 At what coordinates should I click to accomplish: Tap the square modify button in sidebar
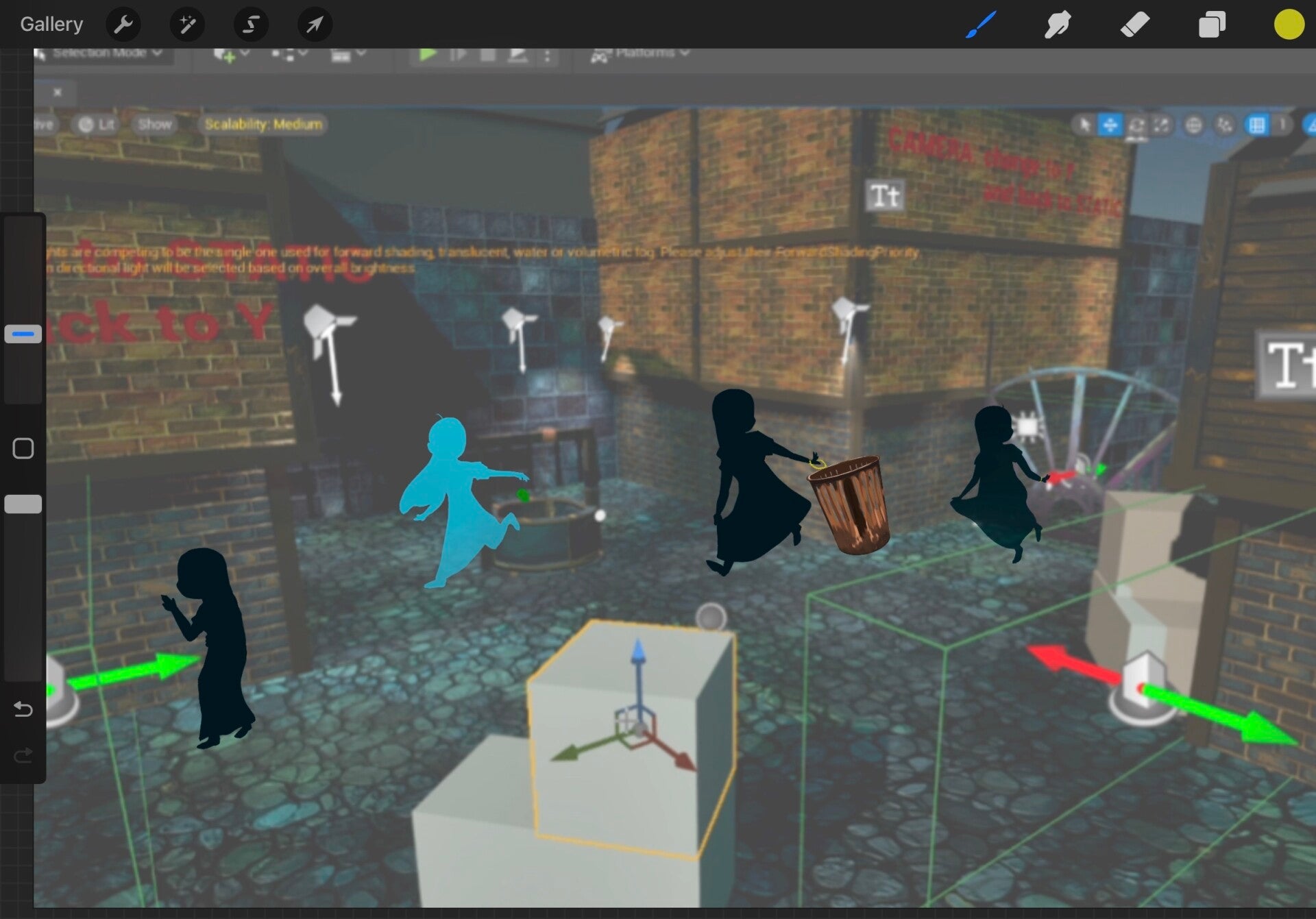click(x=23, y=448)
